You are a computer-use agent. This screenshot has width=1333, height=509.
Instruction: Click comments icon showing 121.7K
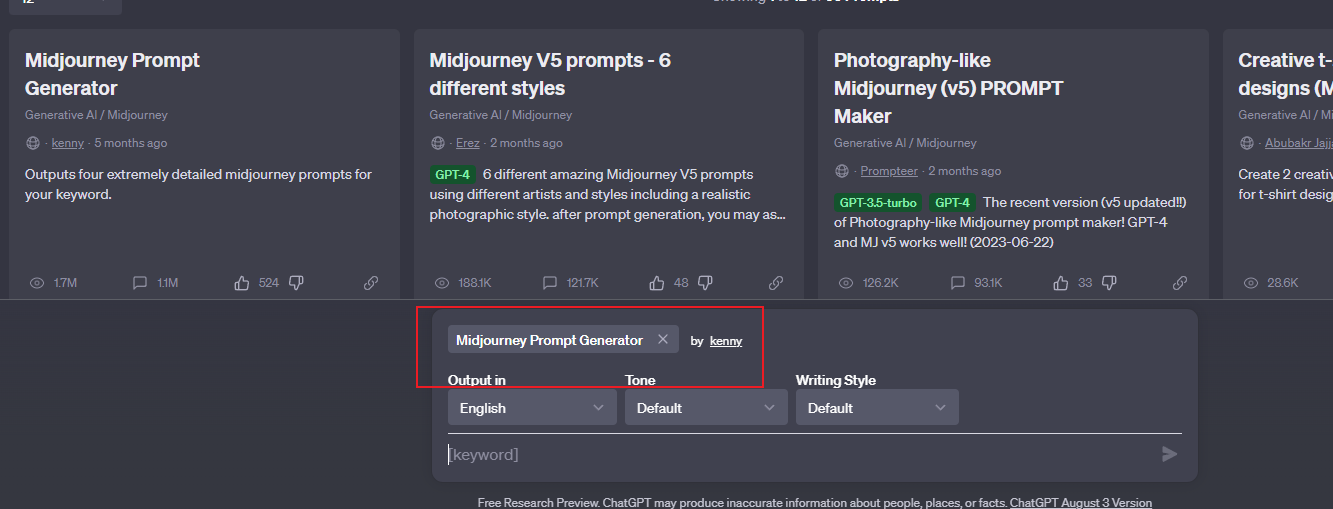click(x=549, y=283)
